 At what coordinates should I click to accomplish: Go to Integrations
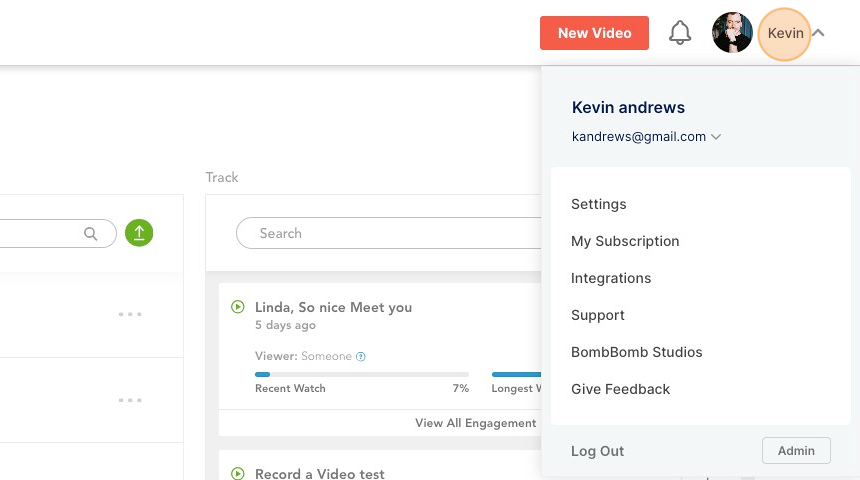click(610, 278)
